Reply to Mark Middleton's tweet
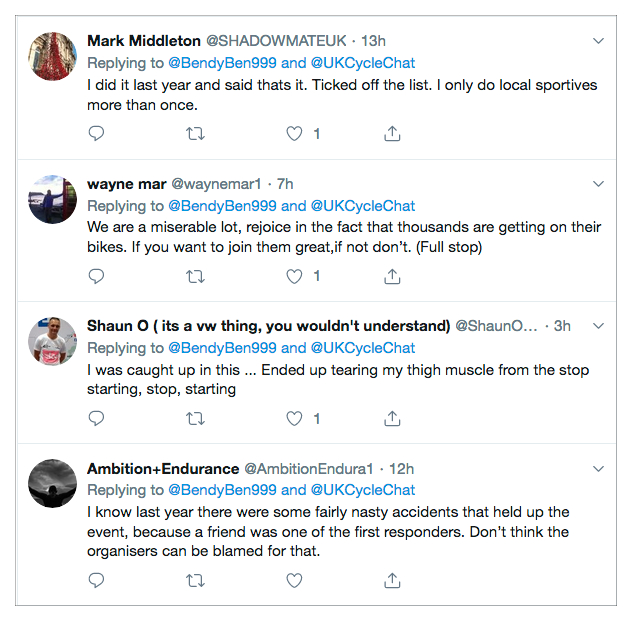The width and height of the screenshot is (632, 621). click(x=96, y=133)
